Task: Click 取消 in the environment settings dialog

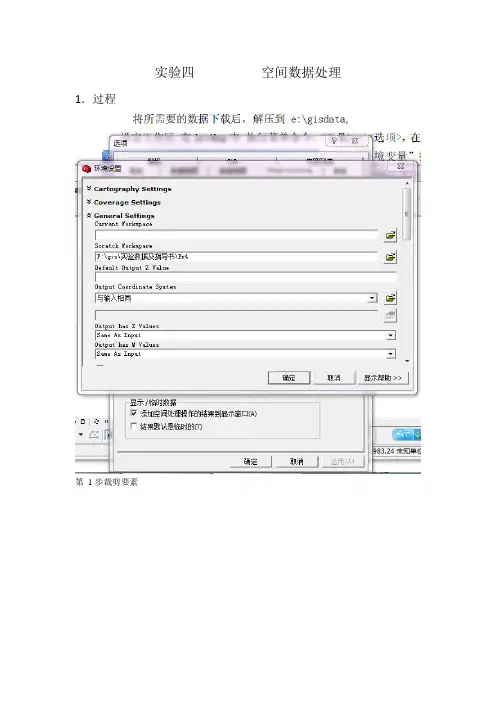Action: point(334,378)
